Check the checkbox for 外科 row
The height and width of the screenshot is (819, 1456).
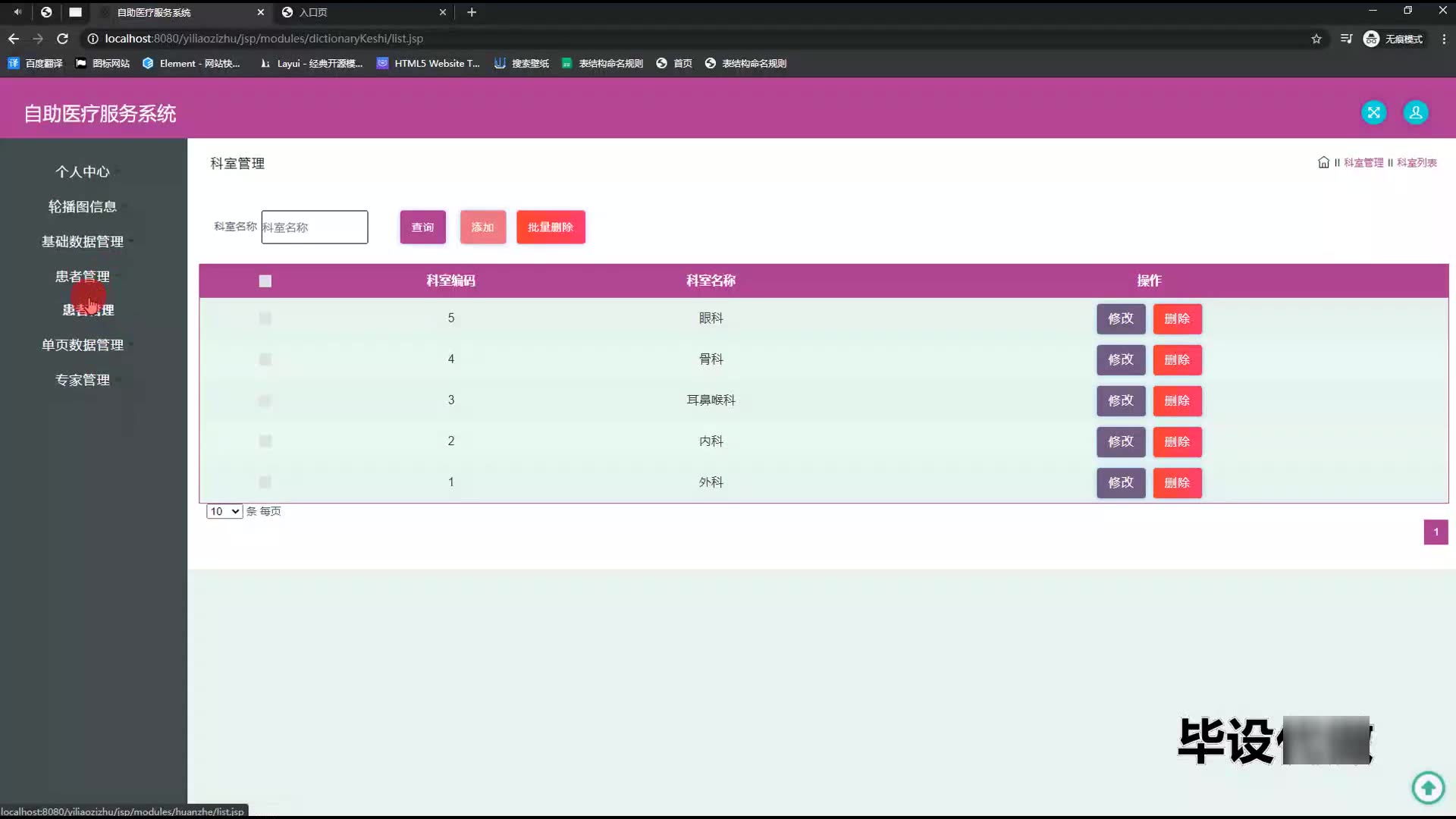pyautogui.click(x=265, y=482)
